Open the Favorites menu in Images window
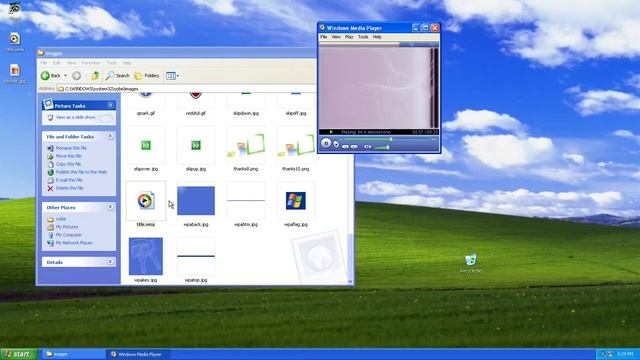Viewport: 640px width, 360px height. tap(91, 63)
